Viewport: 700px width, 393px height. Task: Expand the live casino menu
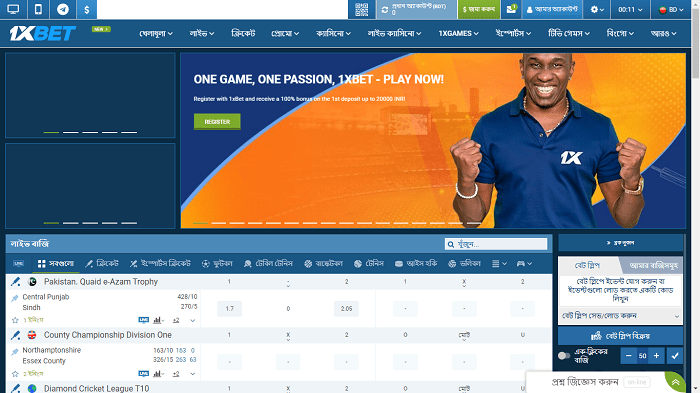[394, 33]
